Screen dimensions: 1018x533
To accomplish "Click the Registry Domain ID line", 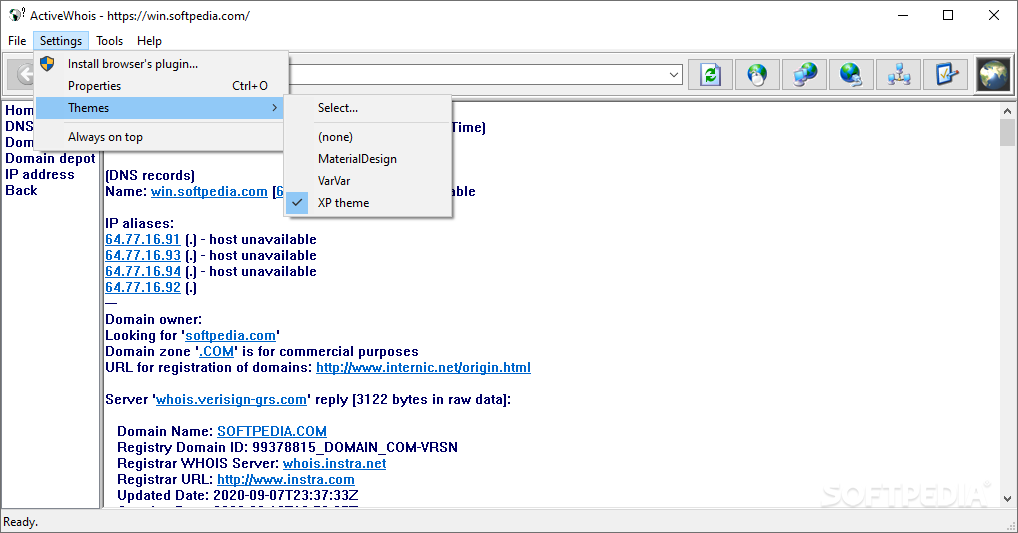I will (288, 448).
